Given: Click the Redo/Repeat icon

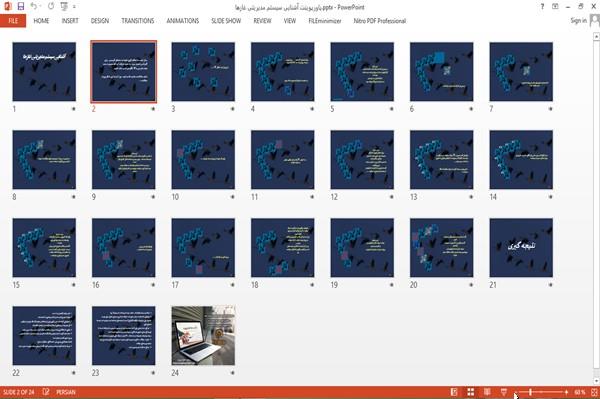Looking at the screenshot, I should (51, 6).
